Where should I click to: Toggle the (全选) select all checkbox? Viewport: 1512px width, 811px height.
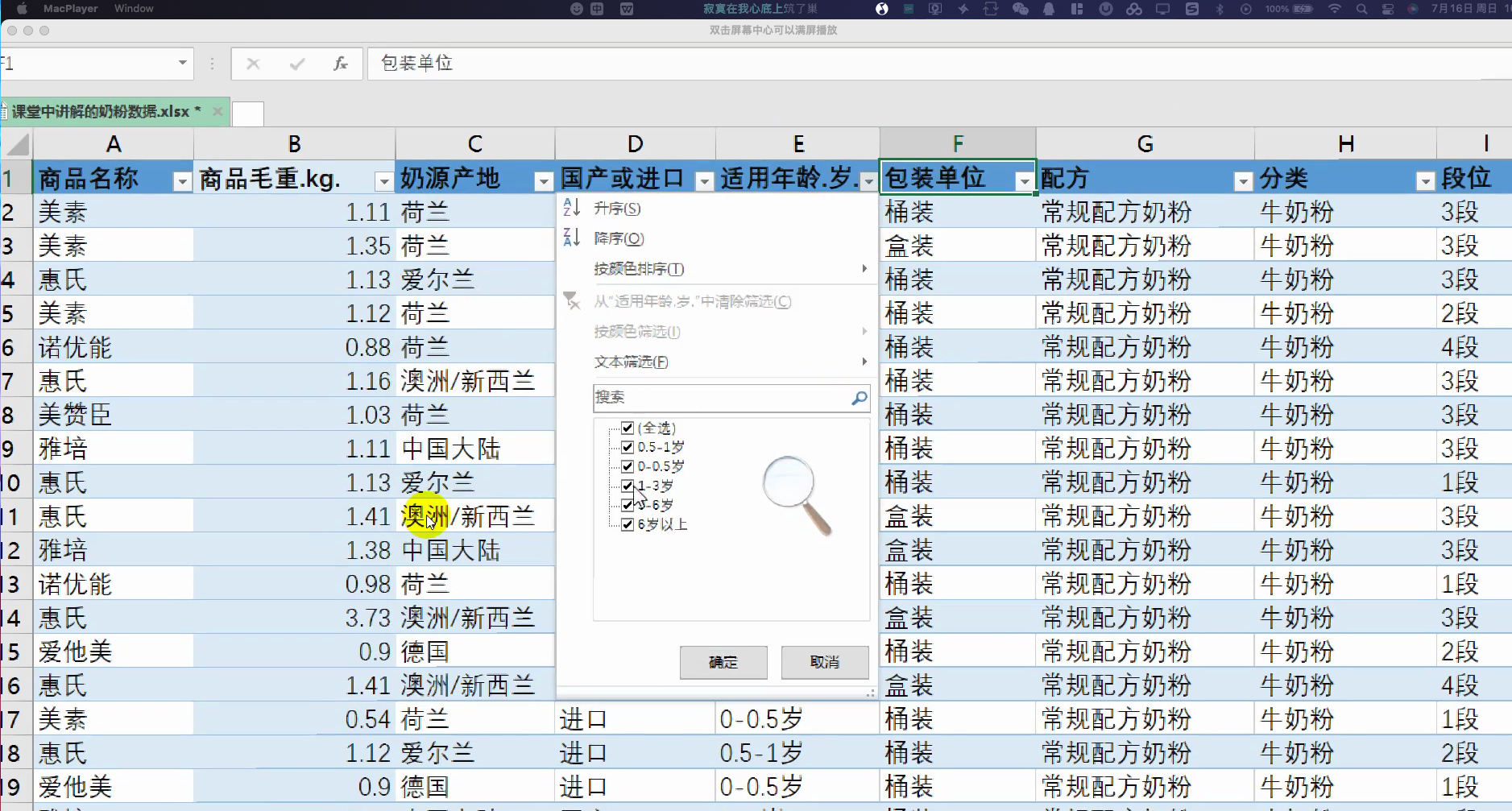pos(628,428)
